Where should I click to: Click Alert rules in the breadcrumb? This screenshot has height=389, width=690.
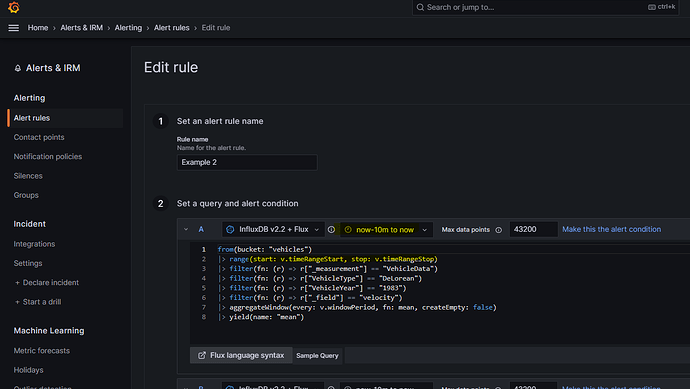pyautogui.click(x=171, y=28)
